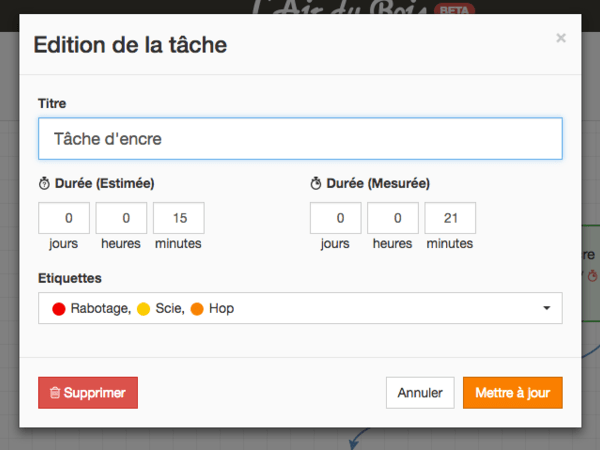The height and width of the screenshot is (450, 600).
Task: Select the estimated jours field
Action: tap(64, 218)
